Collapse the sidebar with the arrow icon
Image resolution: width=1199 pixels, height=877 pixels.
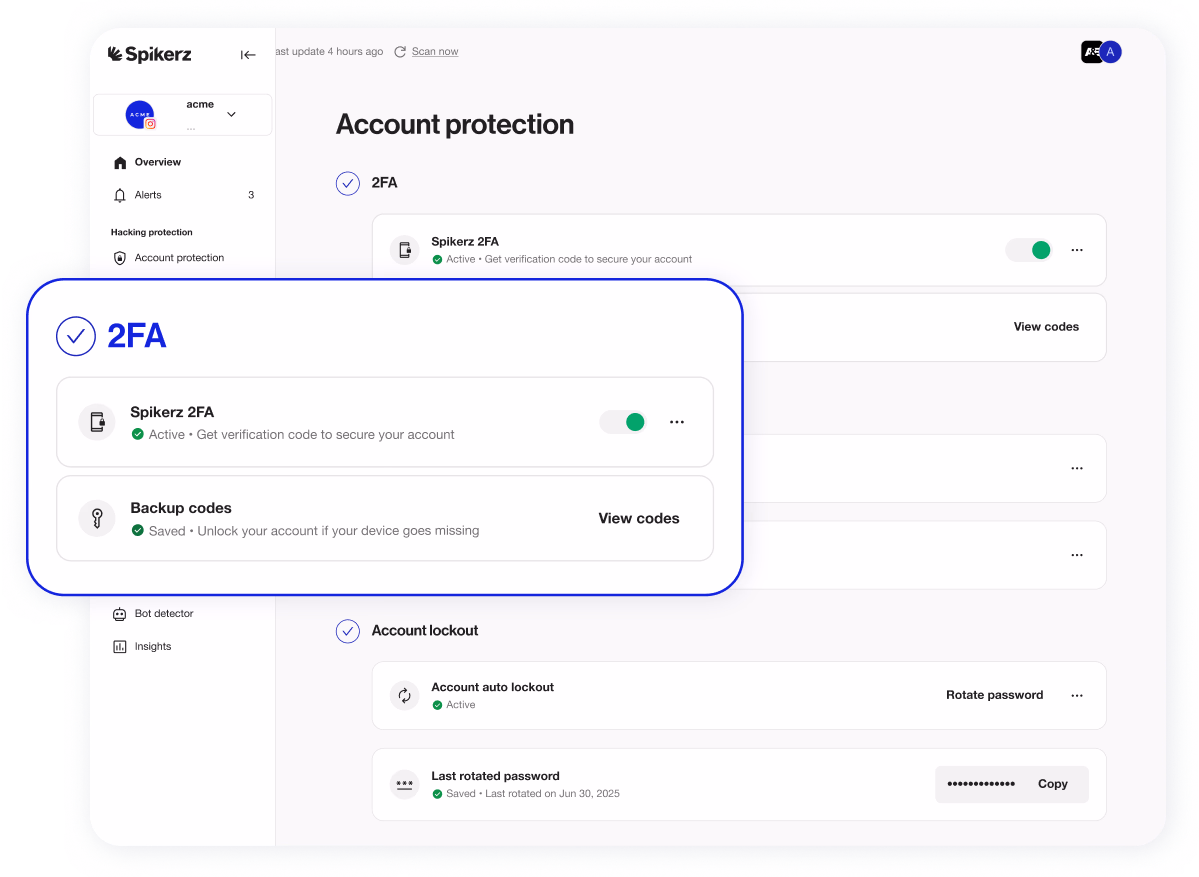pos(248,54)
